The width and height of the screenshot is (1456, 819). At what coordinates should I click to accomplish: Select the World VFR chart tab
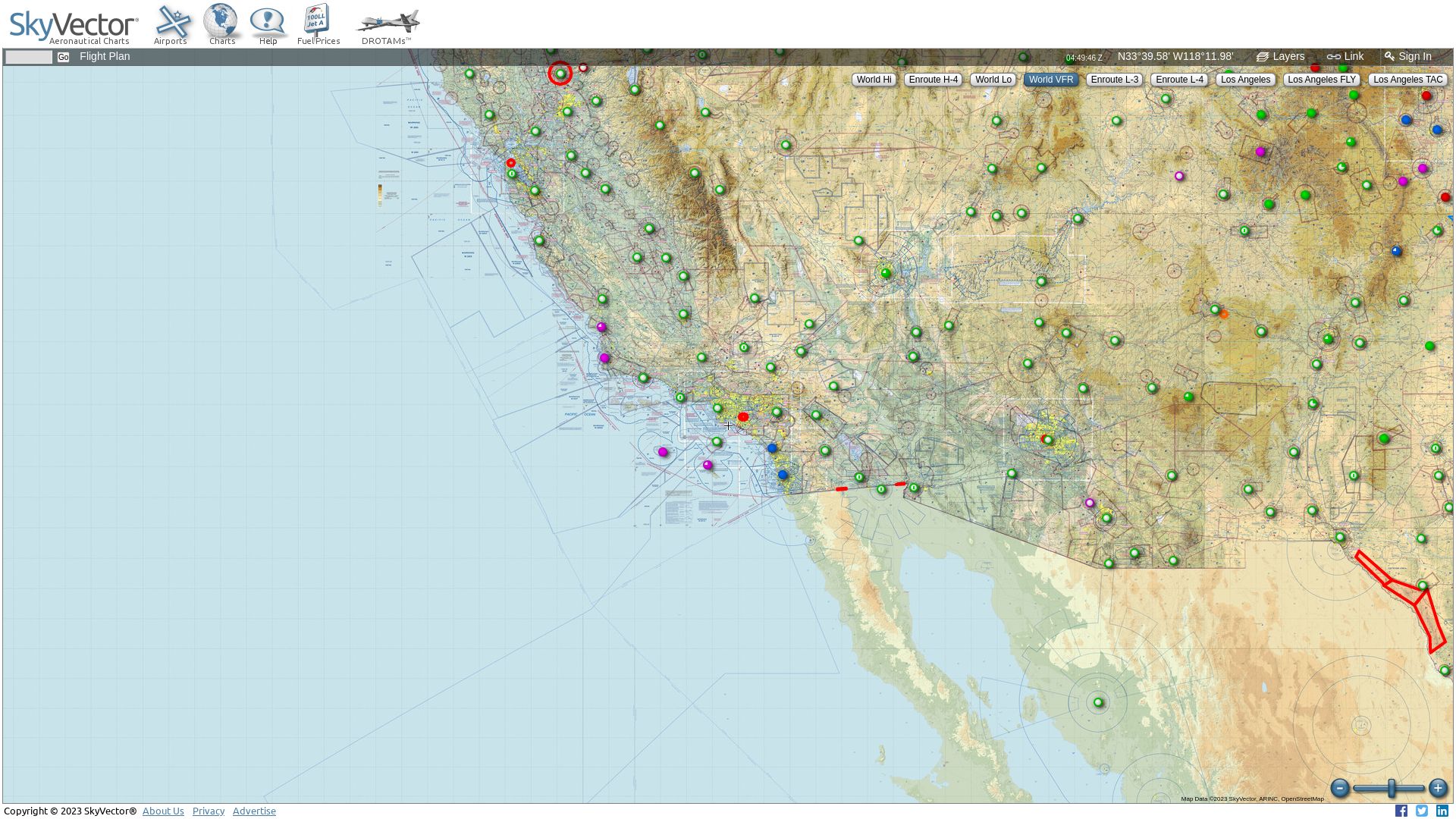click(1051, 80)
